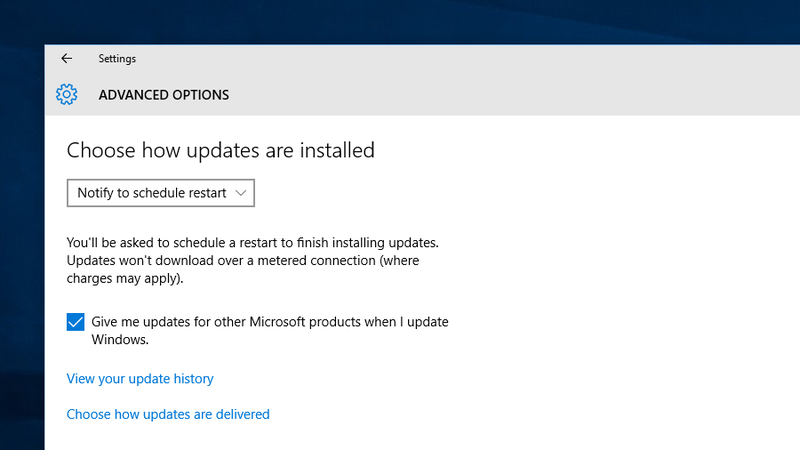Click the desktop background above the Settings window
The image size is (800, 450).
(x=400, y=21)
